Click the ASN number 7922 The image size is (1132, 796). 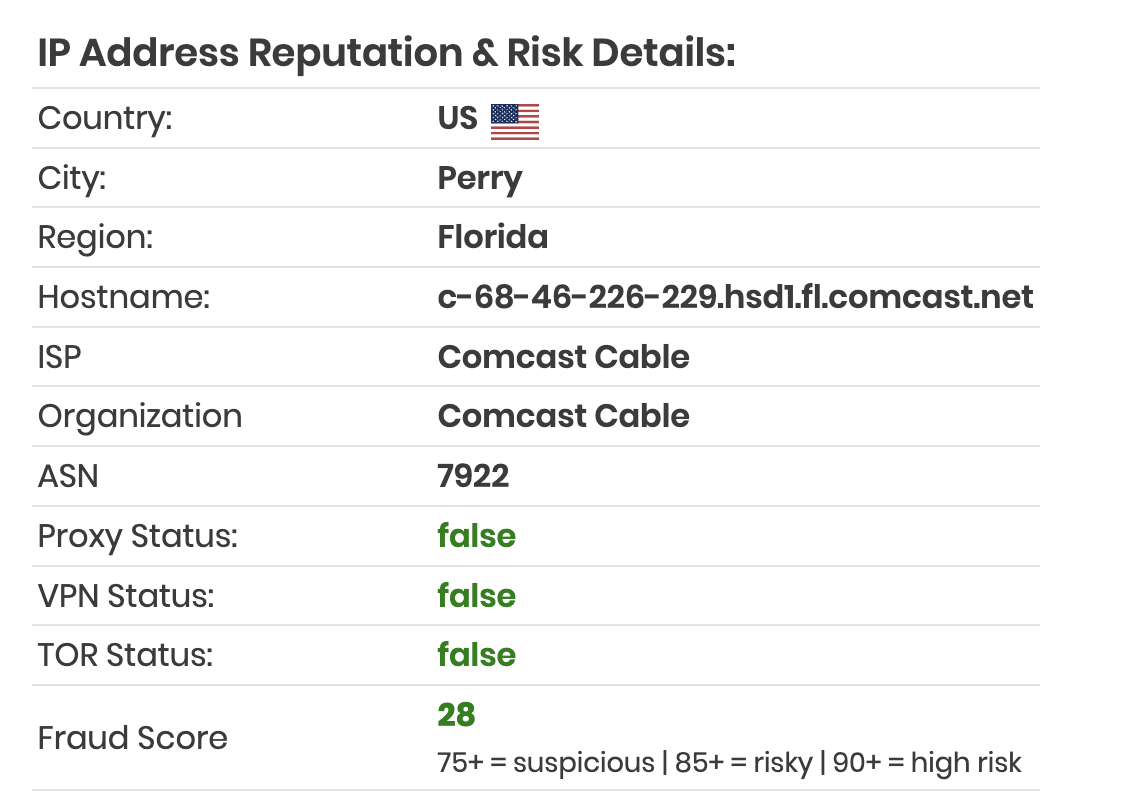point(474,476)
